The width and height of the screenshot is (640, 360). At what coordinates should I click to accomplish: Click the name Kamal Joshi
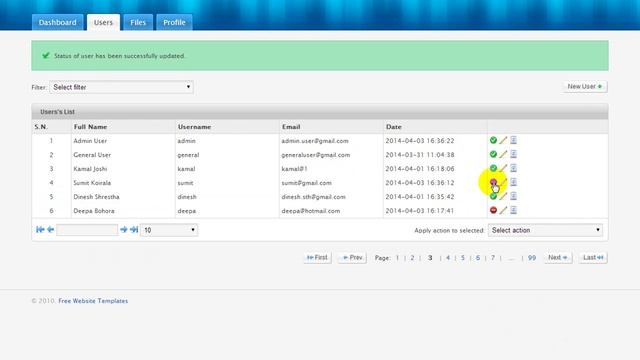point(90,169)
